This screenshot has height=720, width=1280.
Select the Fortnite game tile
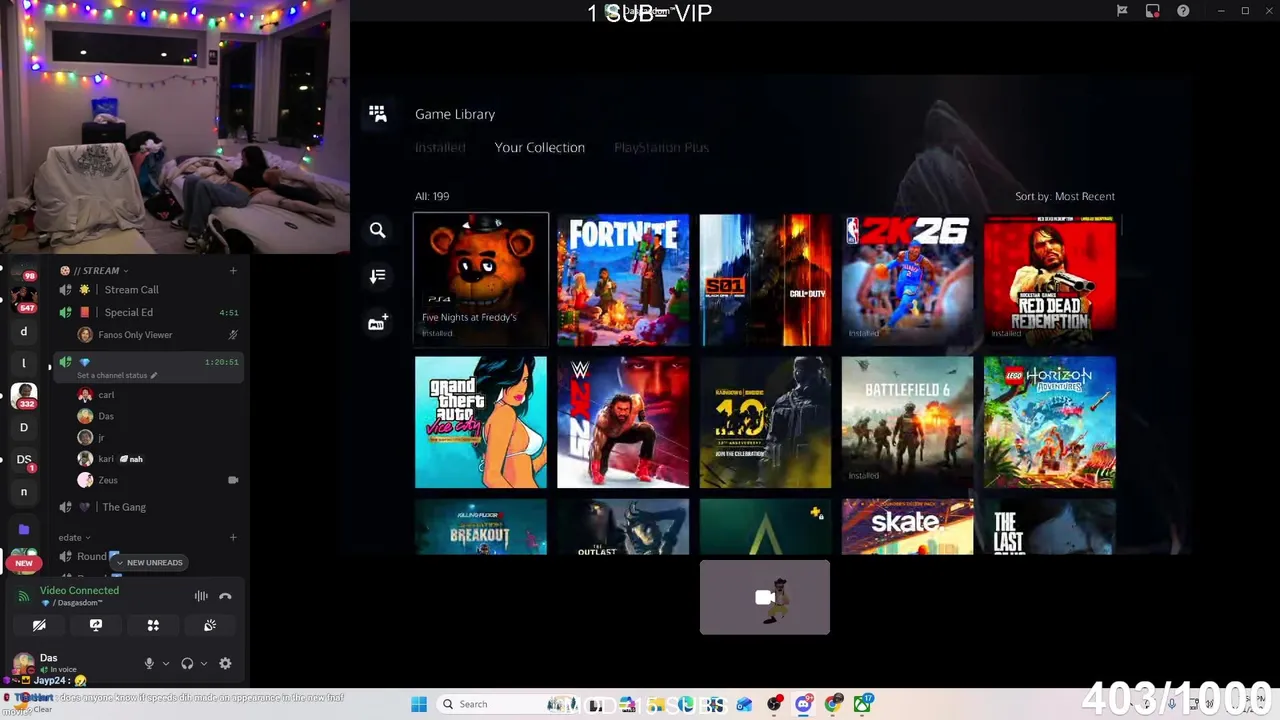tap(623, 280)
